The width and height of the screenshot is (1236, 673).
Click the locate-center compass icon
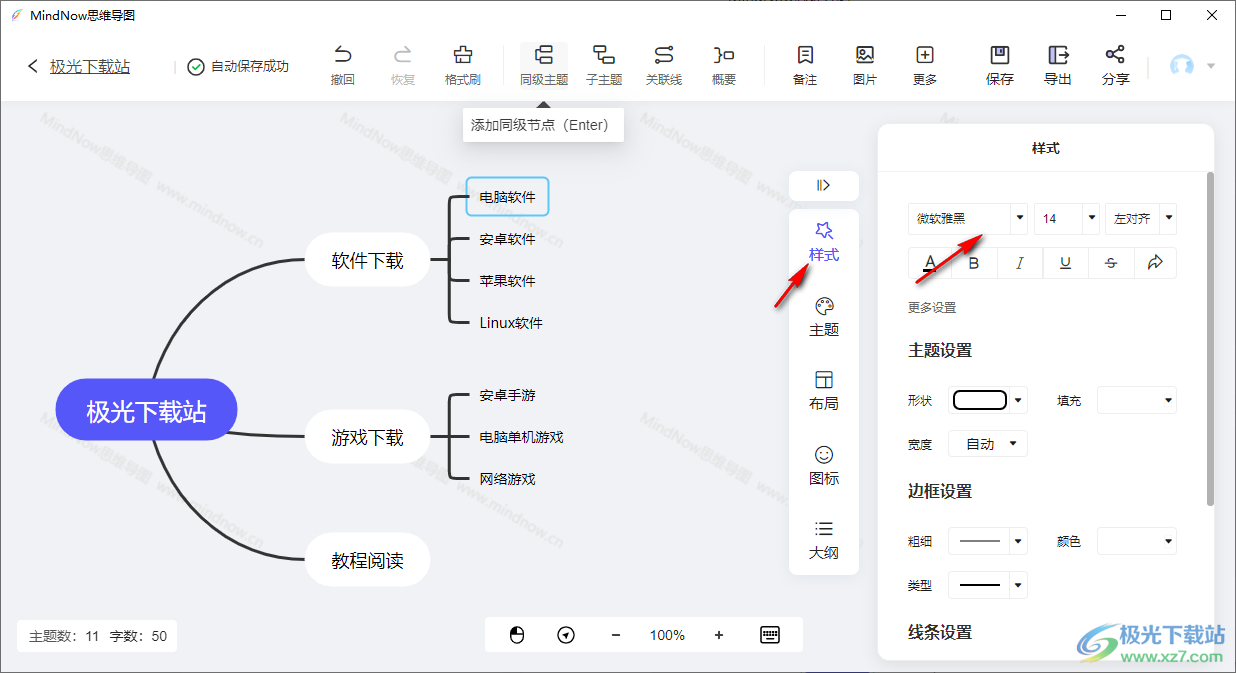(x=566, y=635)
